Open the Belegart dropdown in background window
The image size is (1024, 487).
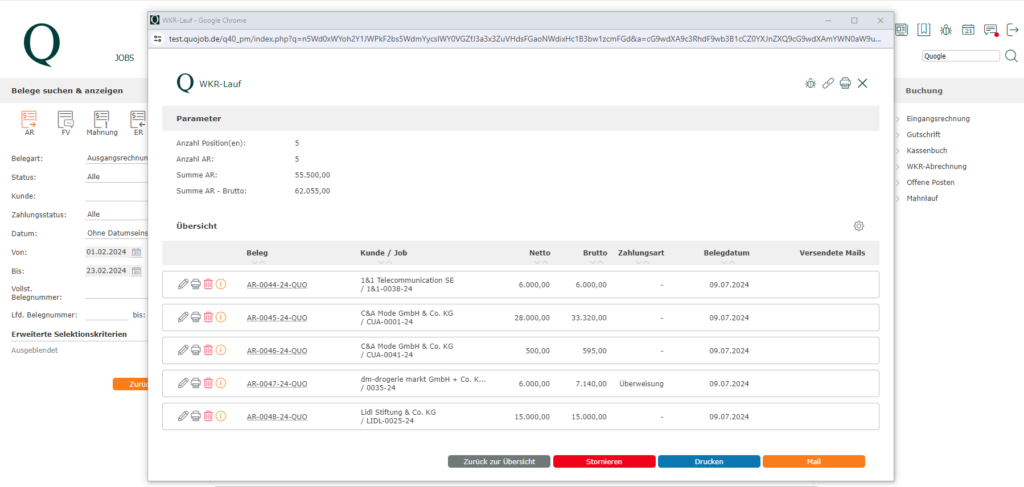click(x=117, y=158)
